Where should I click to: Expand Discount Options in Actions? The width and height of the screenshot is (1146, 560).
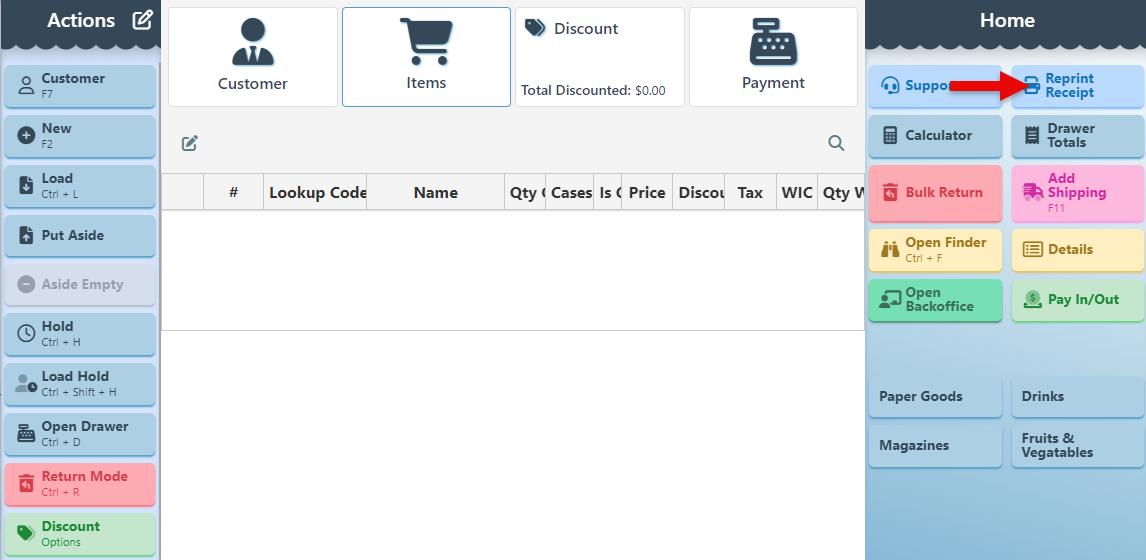coord(80,534)
